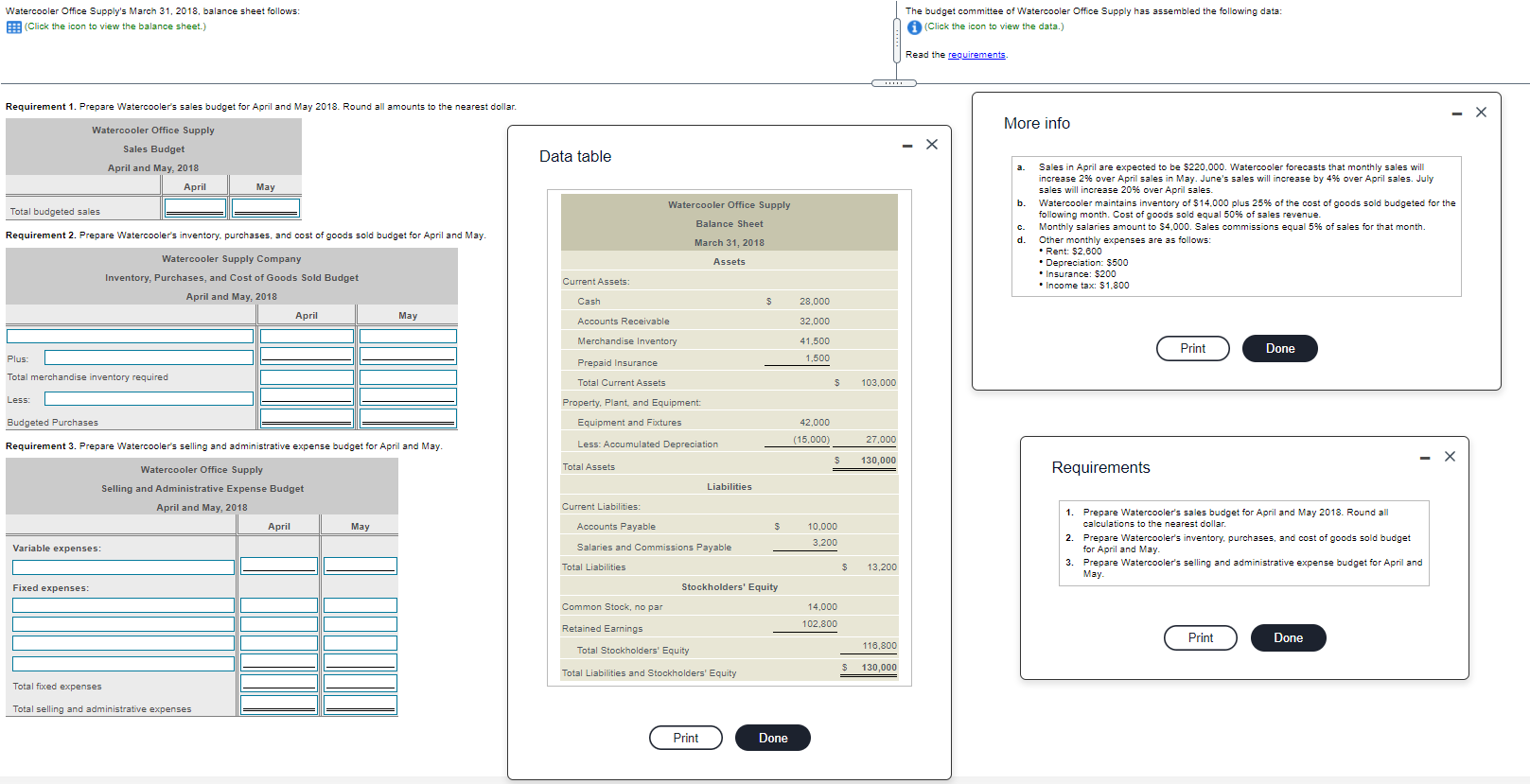1530x784 pixels.
Task: Close the More info dialog
Action: coord(1481,113)
